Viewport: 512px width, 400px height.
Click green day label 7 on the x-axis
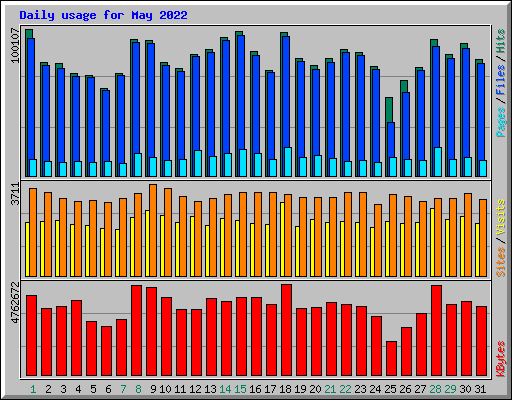(x=123, y=389)
